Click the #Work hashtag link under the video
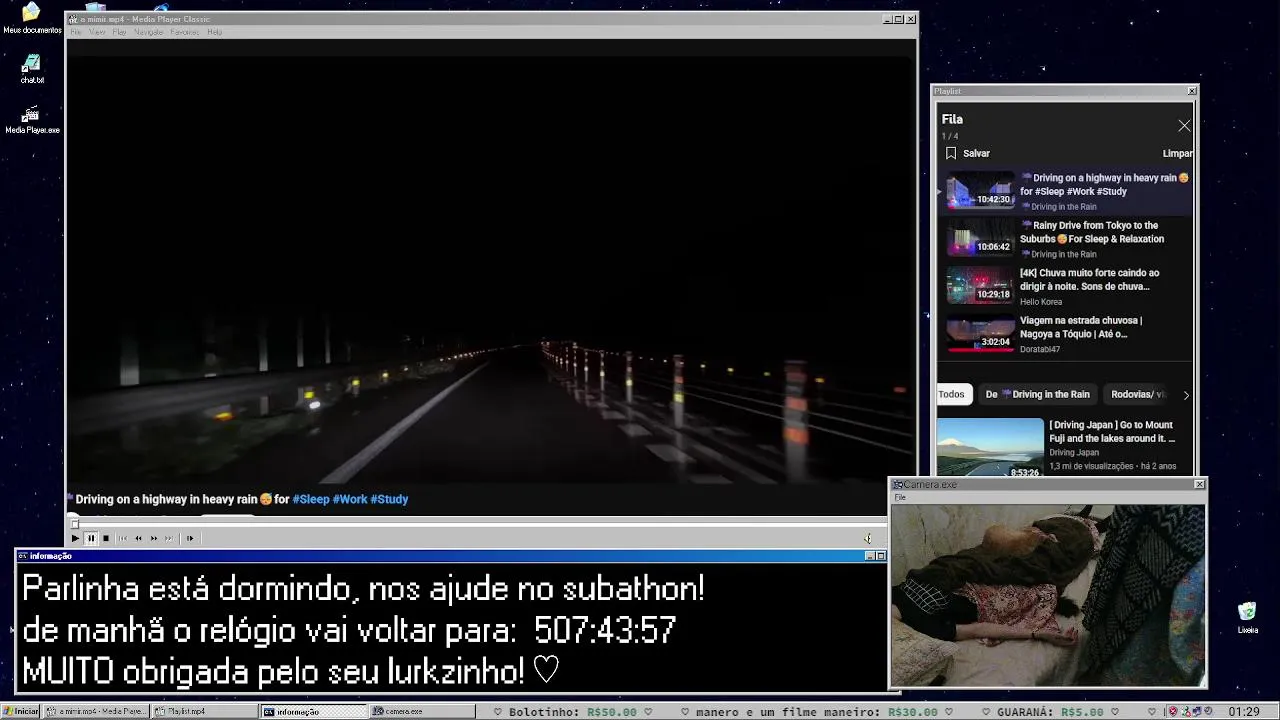Screen dimensions: 1280x720 point(350,499)
